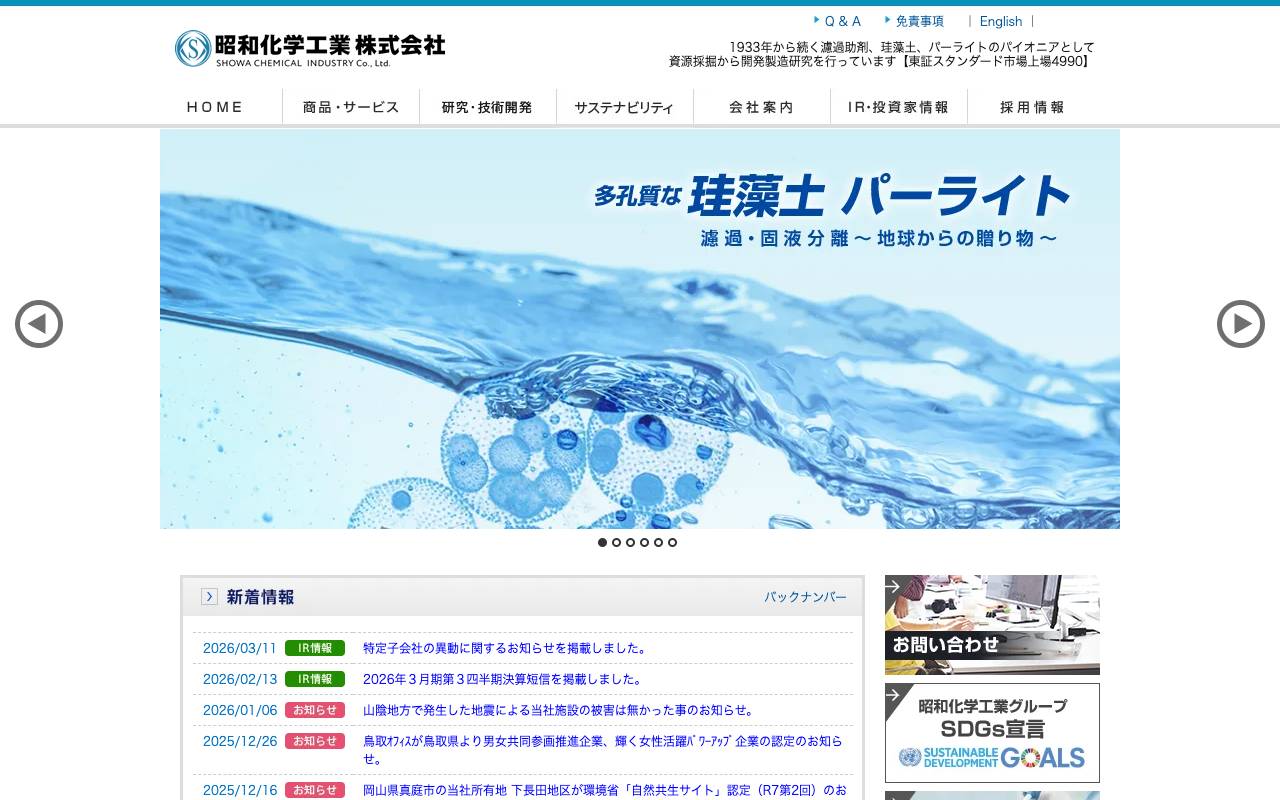Click the IR情報 tag on the 2026/03/11 entry
This screenshot has height=800, width=1280.
pos(315,648)
